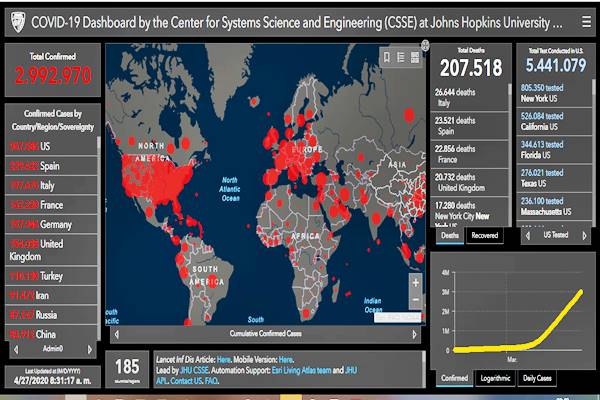600x400 pixels.
Task: Click the '26.644 deaths Italy' entry
Action: coord(469,97)
